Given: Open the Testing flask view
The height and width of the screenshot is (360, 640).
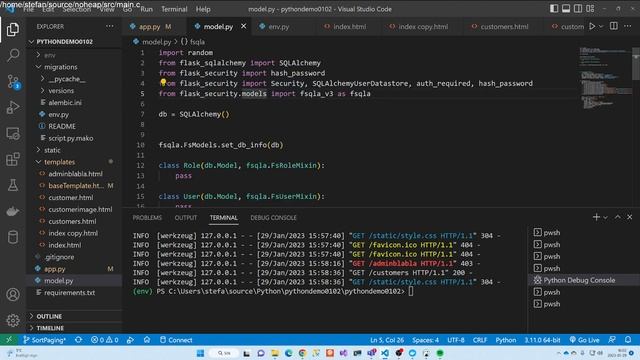Looking at the screenshot, I should (13, 185).
